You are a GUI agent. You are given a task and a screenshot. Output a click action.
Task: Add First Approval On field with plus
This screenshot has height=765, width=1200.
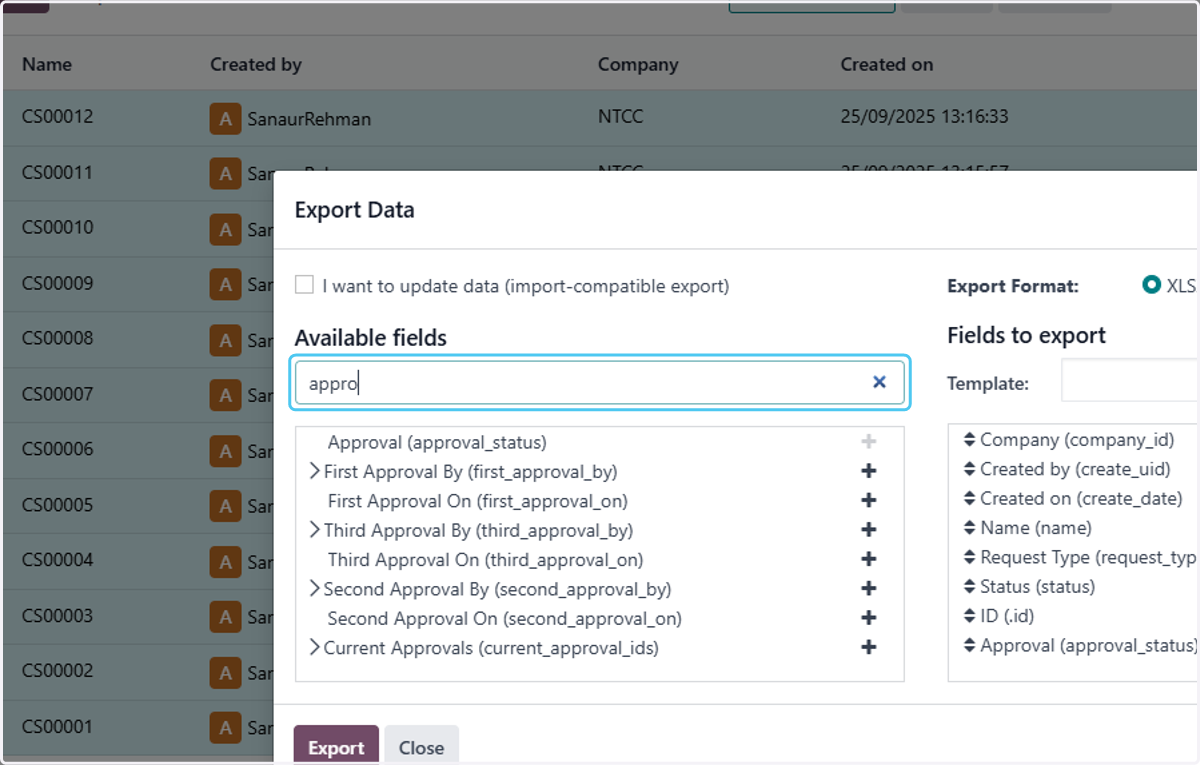coord(869,500)
